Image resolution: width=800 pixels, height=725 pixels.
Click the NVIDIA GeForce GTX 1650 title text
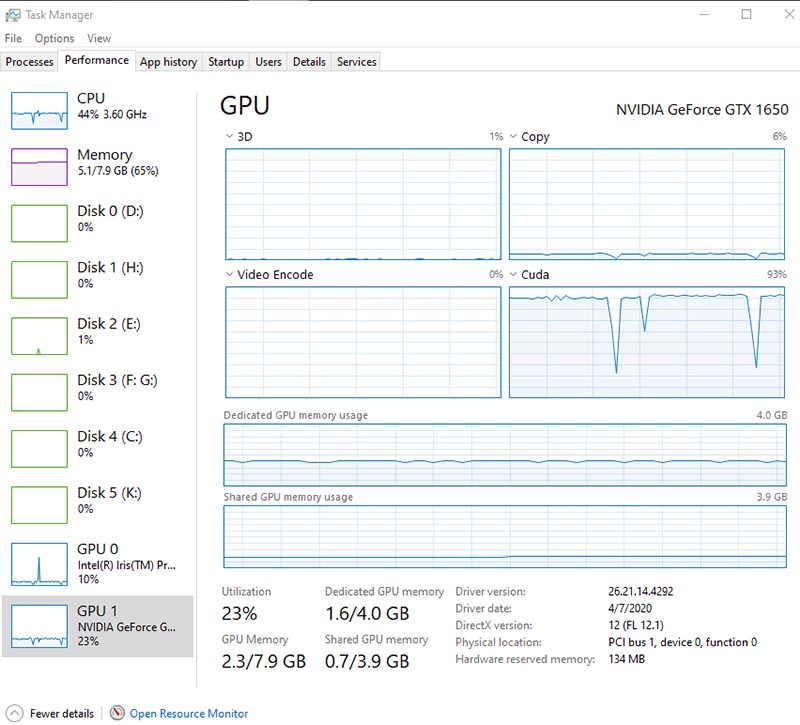[x=702, y=110]
